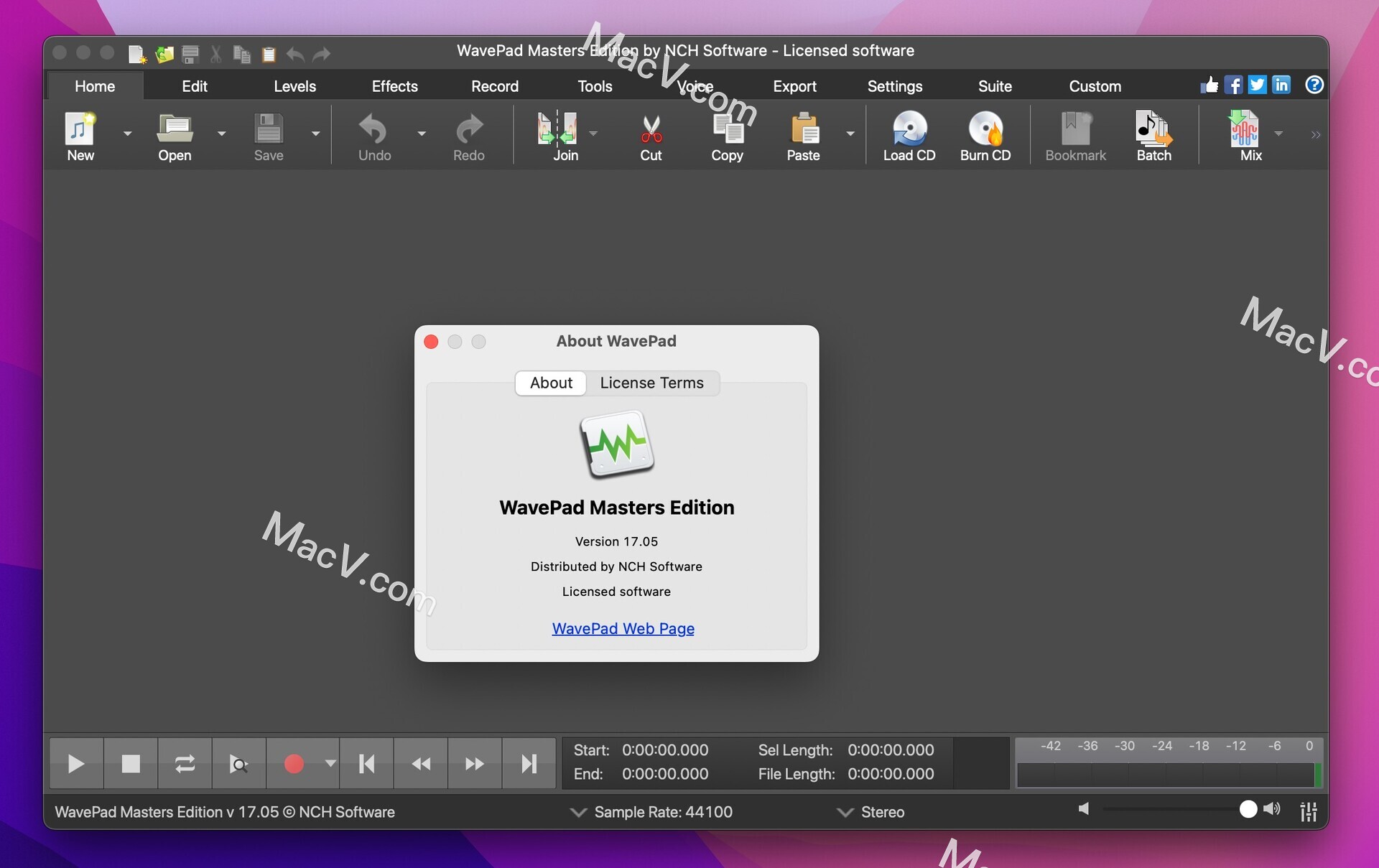Click the mute speaker icon
Image resolution: width=1379 pixels, height=868 pixels.
tap(1084, 809)
